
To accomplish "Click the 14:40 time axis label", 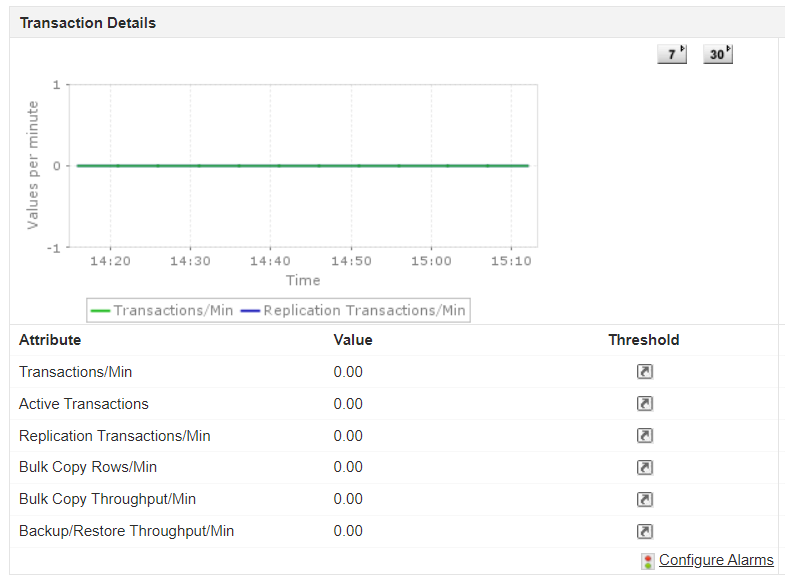I will point(270,261).
